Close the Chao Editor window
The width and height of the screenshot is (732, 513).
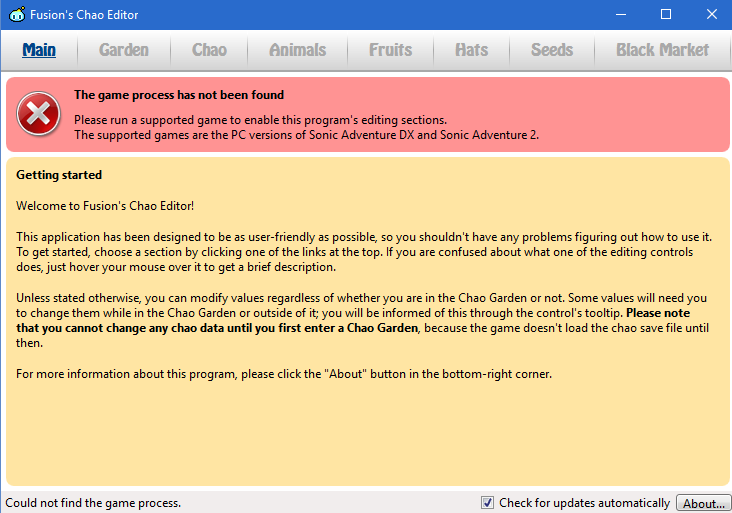(x=710, y=15)
